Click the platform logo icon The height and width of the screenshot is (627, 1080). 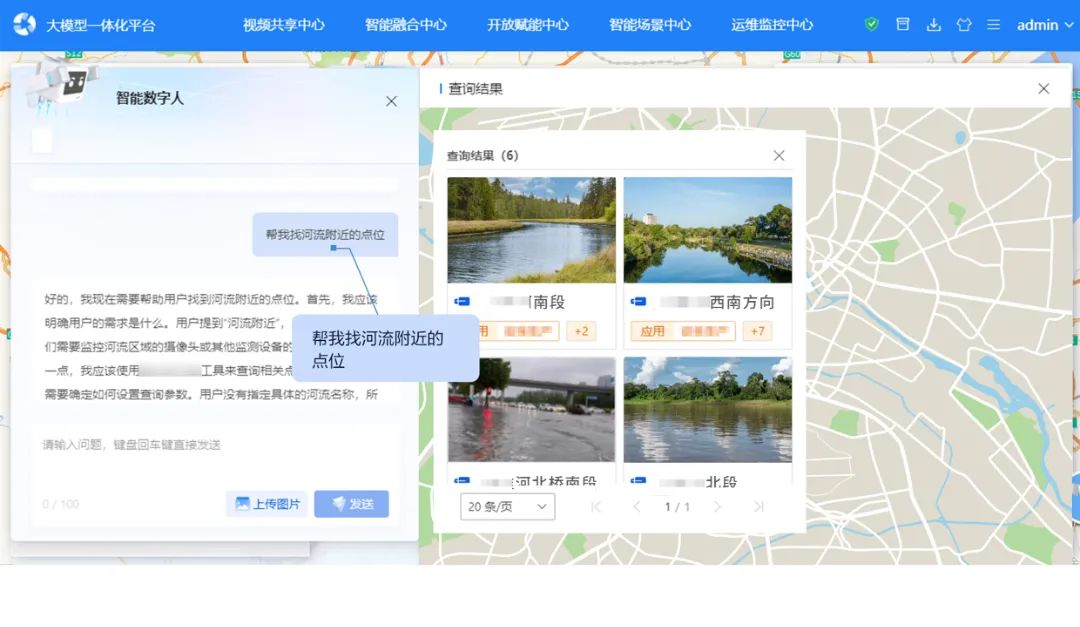coord(24,25)
